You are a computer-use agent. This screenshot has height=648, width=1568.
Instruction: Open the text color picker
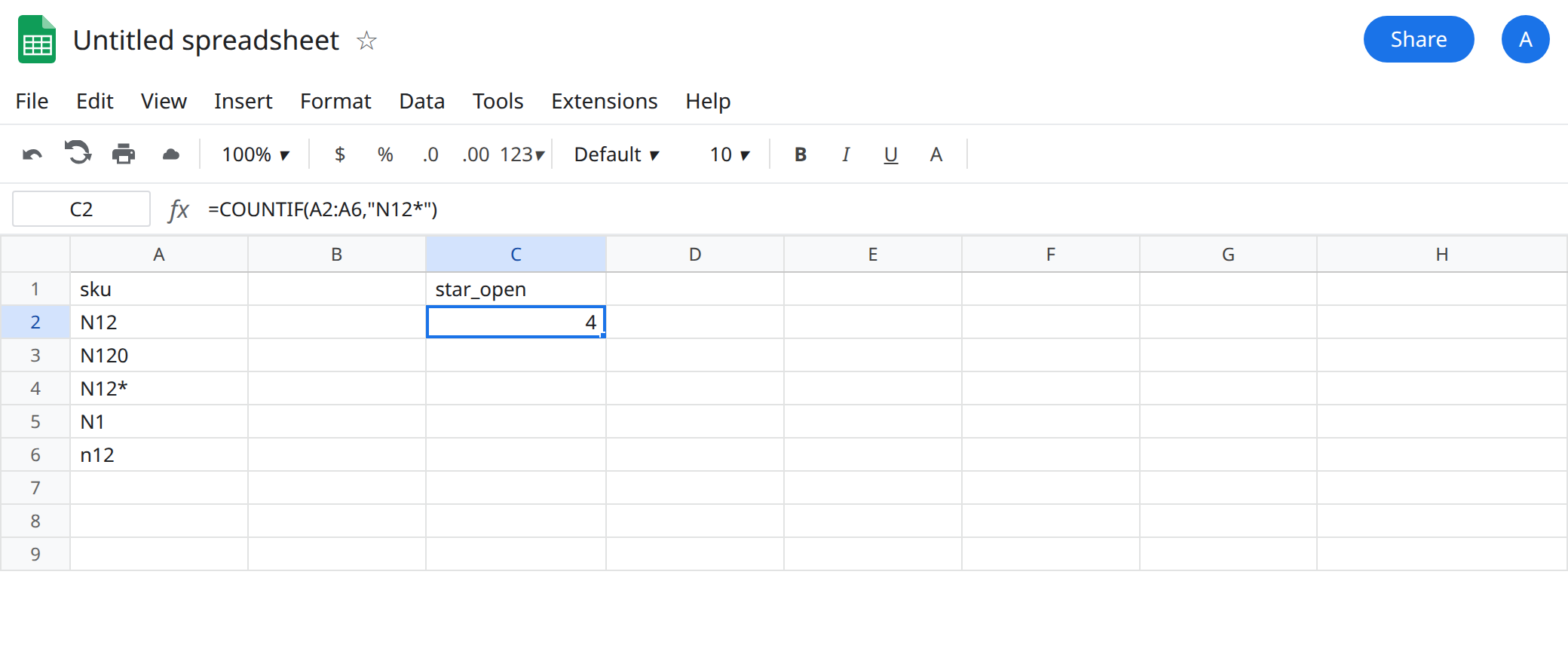tap(936, 154)
